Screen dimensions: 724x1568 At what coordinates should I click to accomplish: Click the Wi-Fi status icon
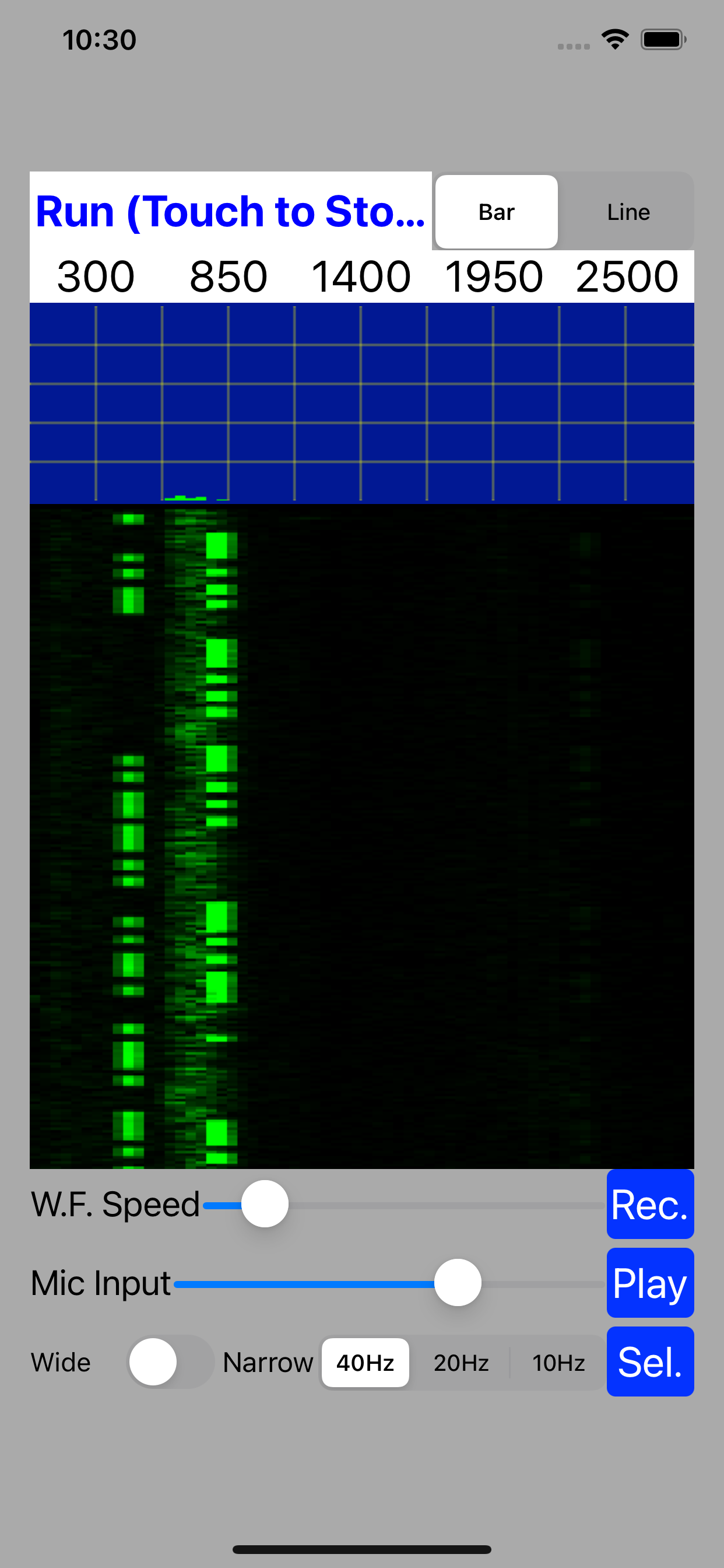click(x=615, y=40)
